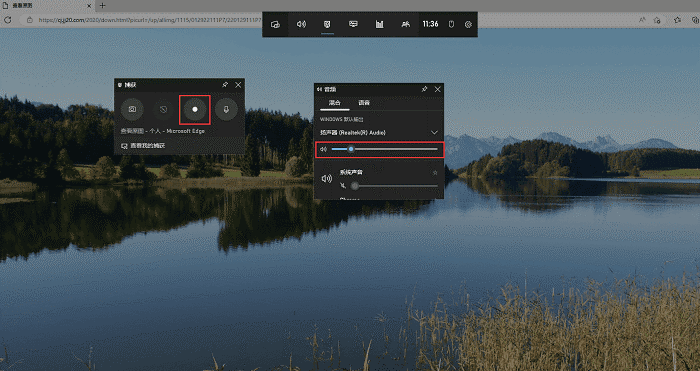This screenshot has height=371, width=700.
Task: Open Edge Collections icon
Action: click(695, 20)
